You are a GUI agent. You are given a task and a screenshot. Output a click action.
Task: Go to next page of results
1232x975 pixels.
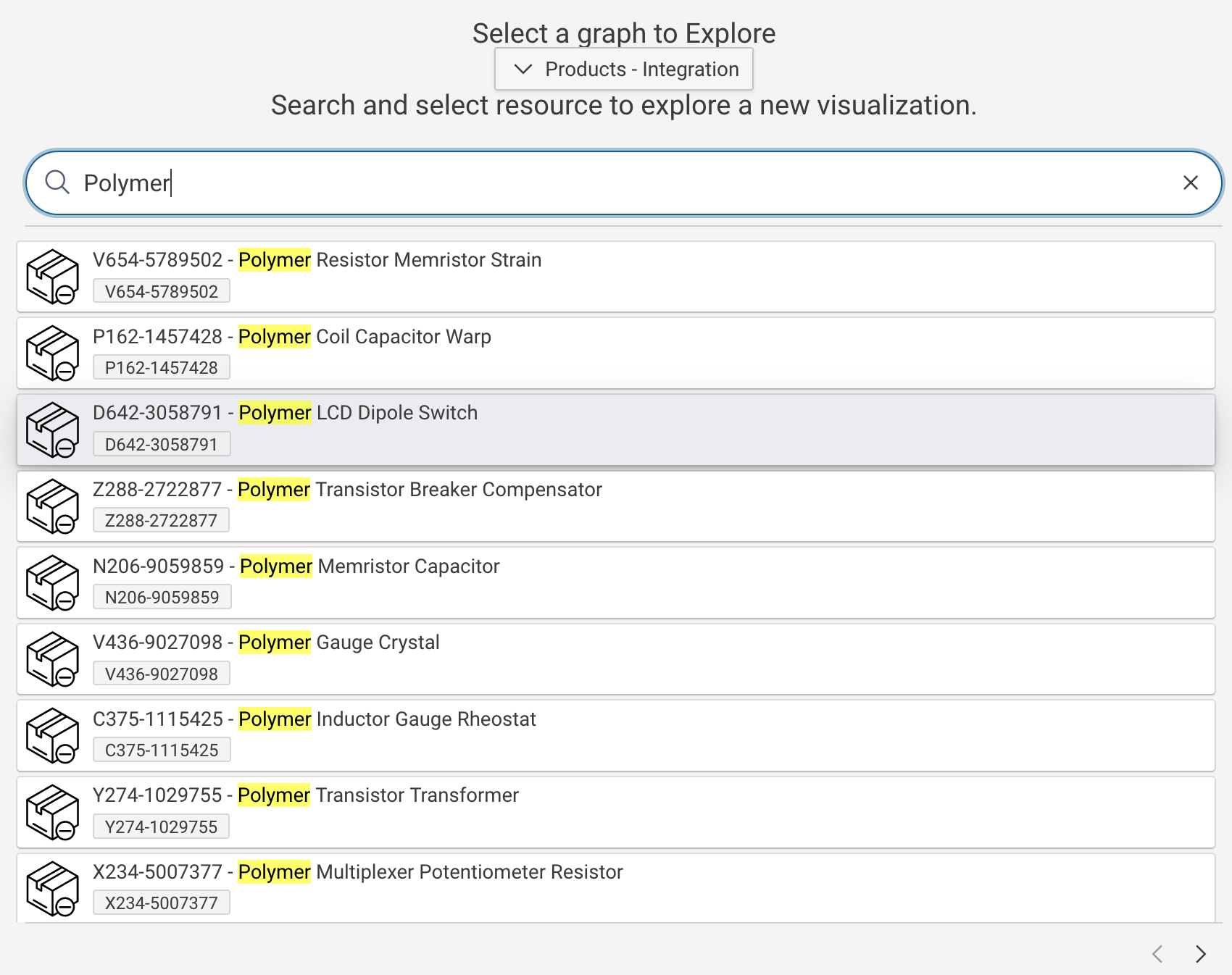click(1200, 954)
